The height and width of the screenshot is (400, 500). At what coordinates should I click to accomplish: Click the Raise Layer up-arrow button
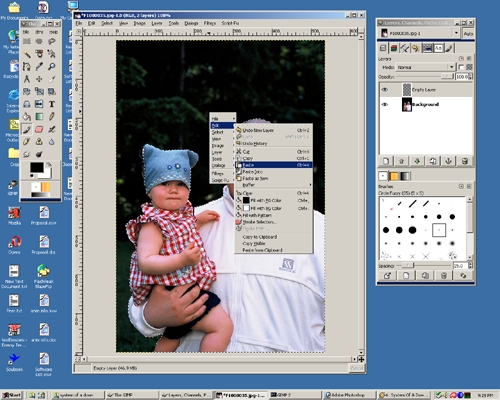(401, 161)
